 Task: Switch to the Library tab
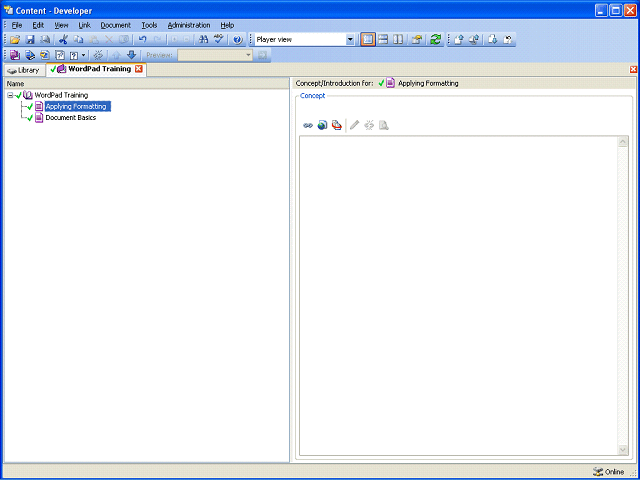point(24,70)
